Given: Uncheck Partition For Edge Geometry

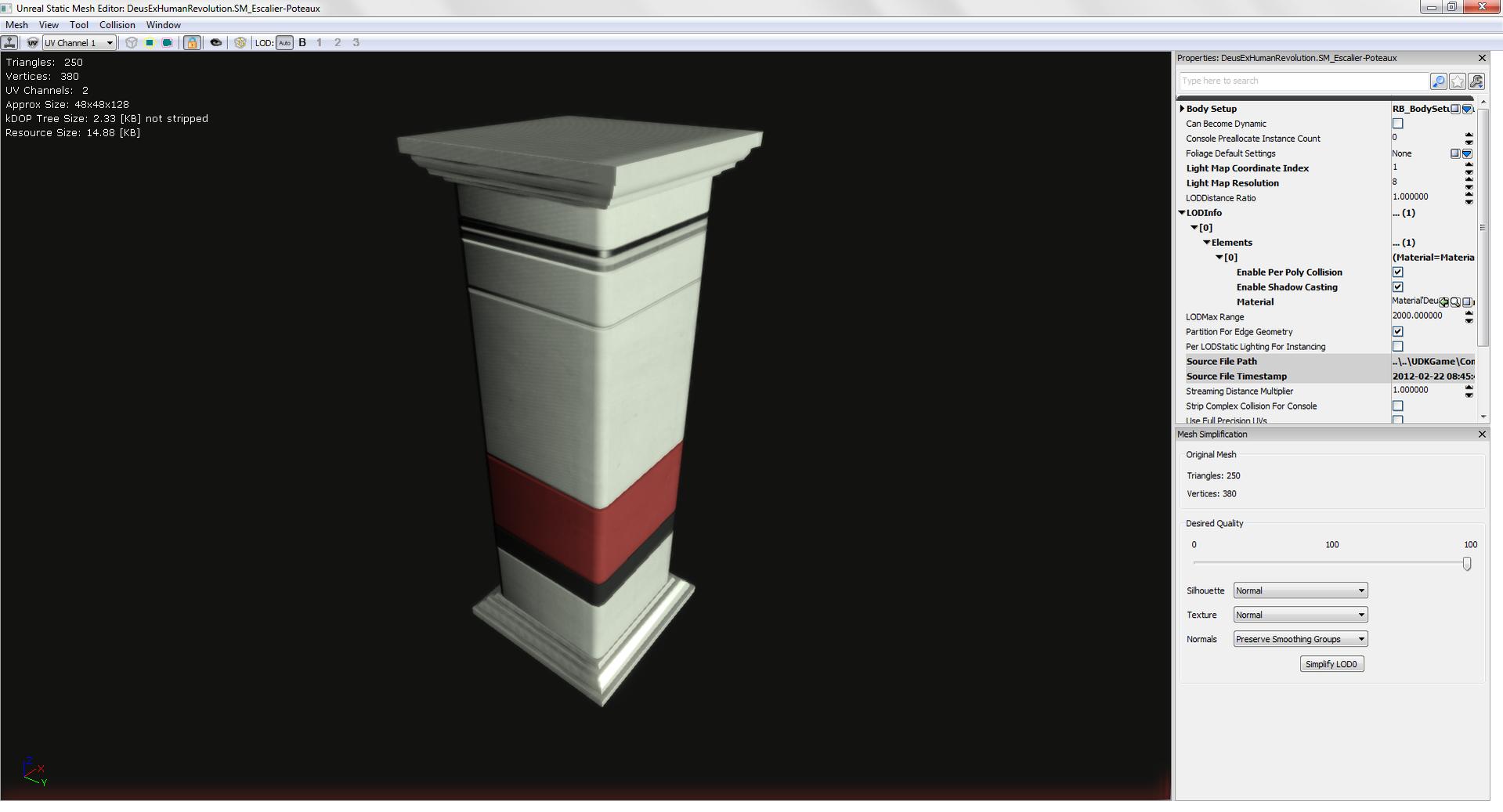Looking at the screenshot, I should (1397, 331).
